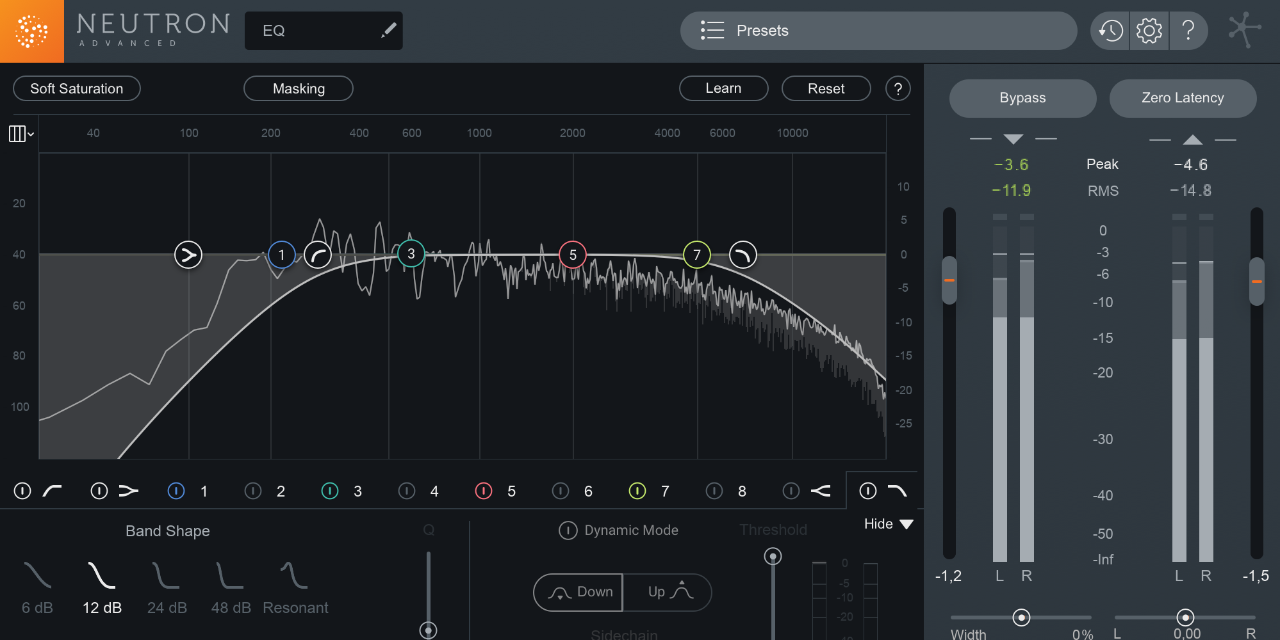Click the Learn button
The width and height of the screenshot is (1280, 640).
coord(723,88)
